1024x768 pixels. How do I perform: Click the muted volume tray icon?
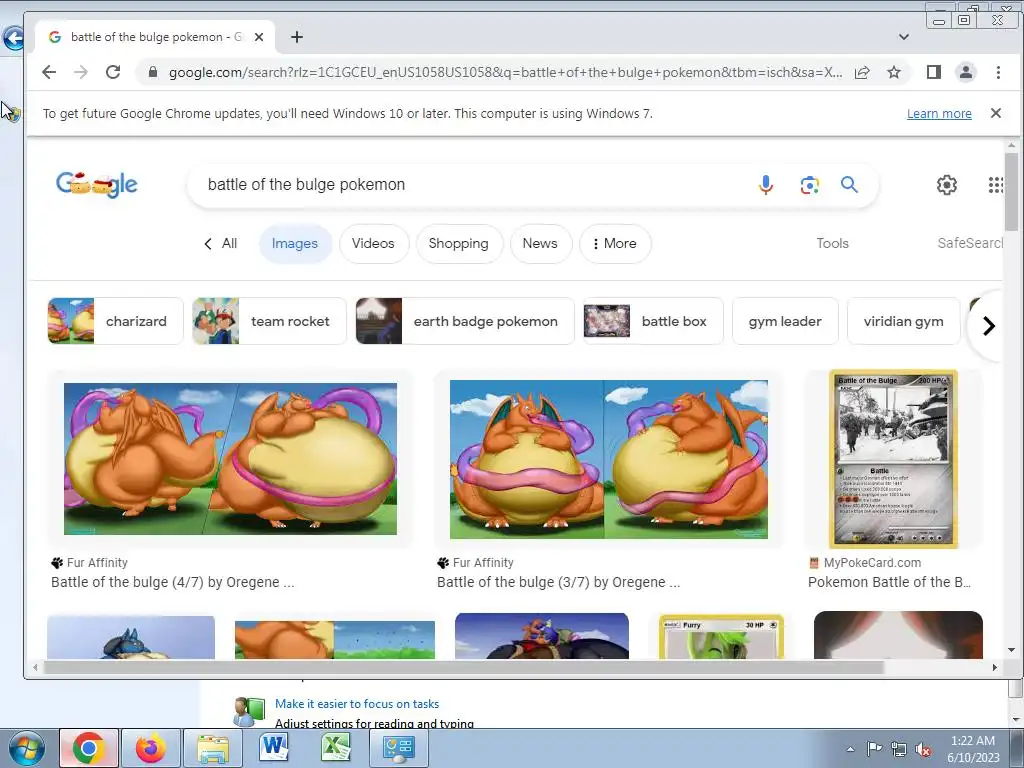[923, 749]
